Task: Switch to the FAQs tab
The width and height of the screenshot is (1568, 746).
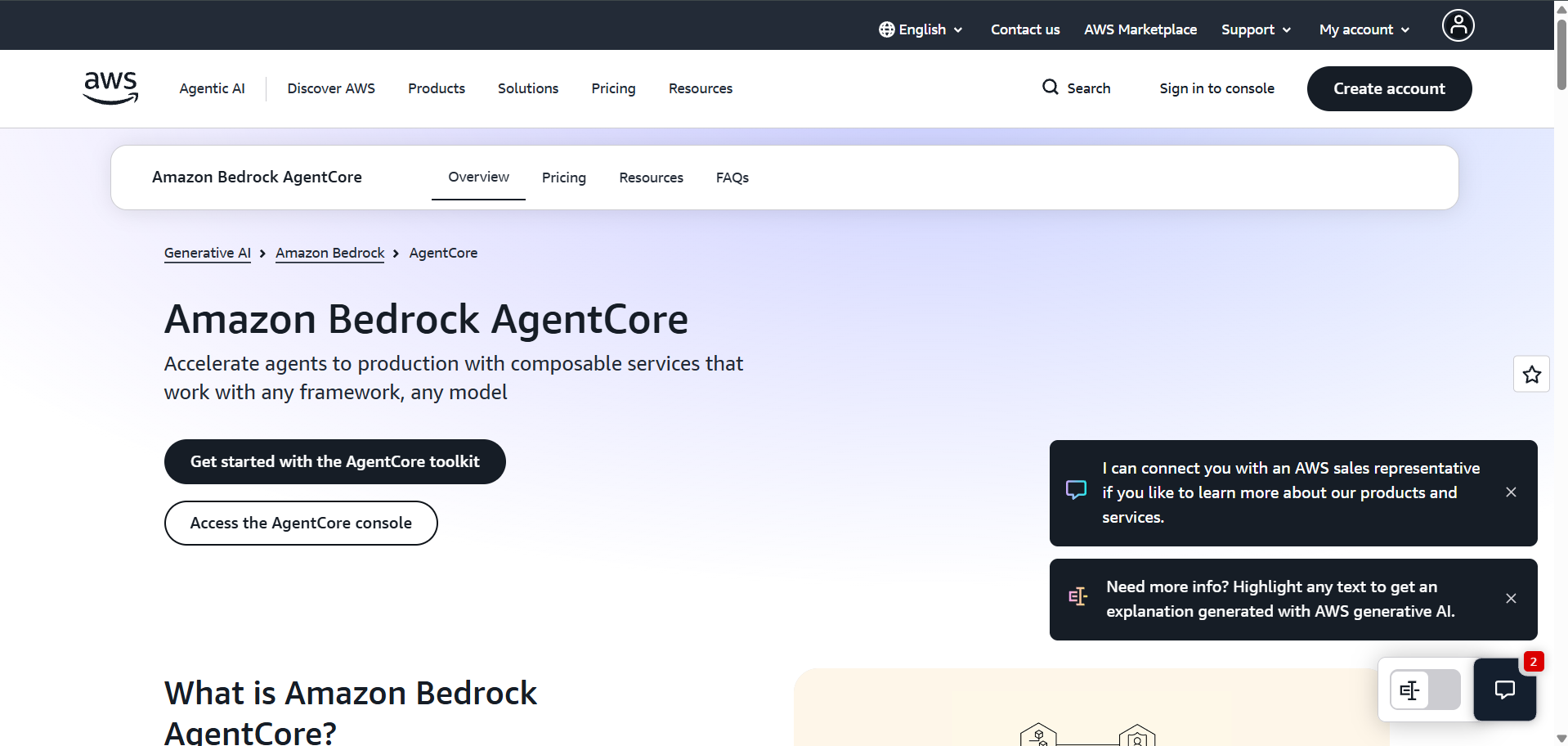Action: 732,178
